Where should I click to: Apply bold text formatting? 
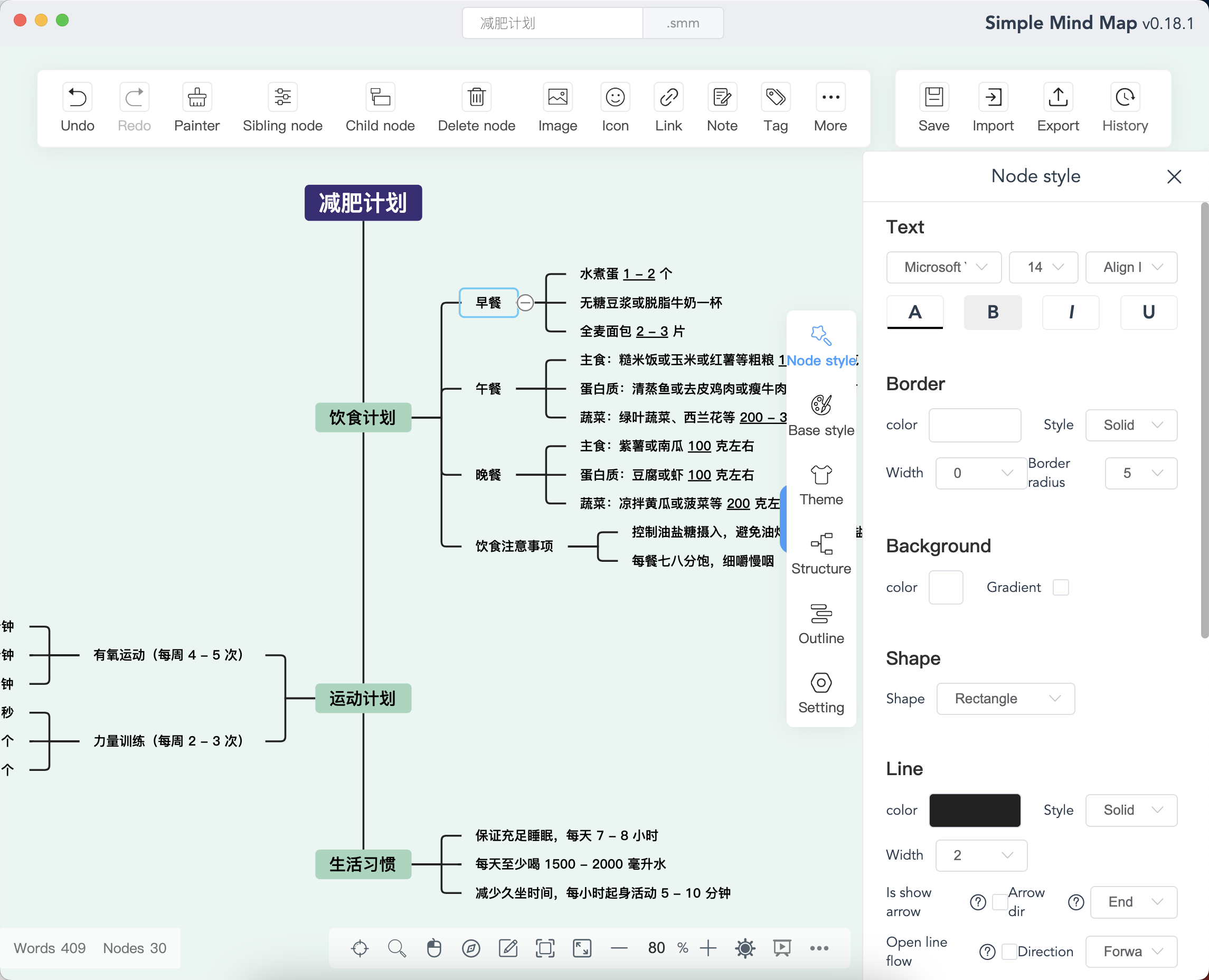[993, 312]
